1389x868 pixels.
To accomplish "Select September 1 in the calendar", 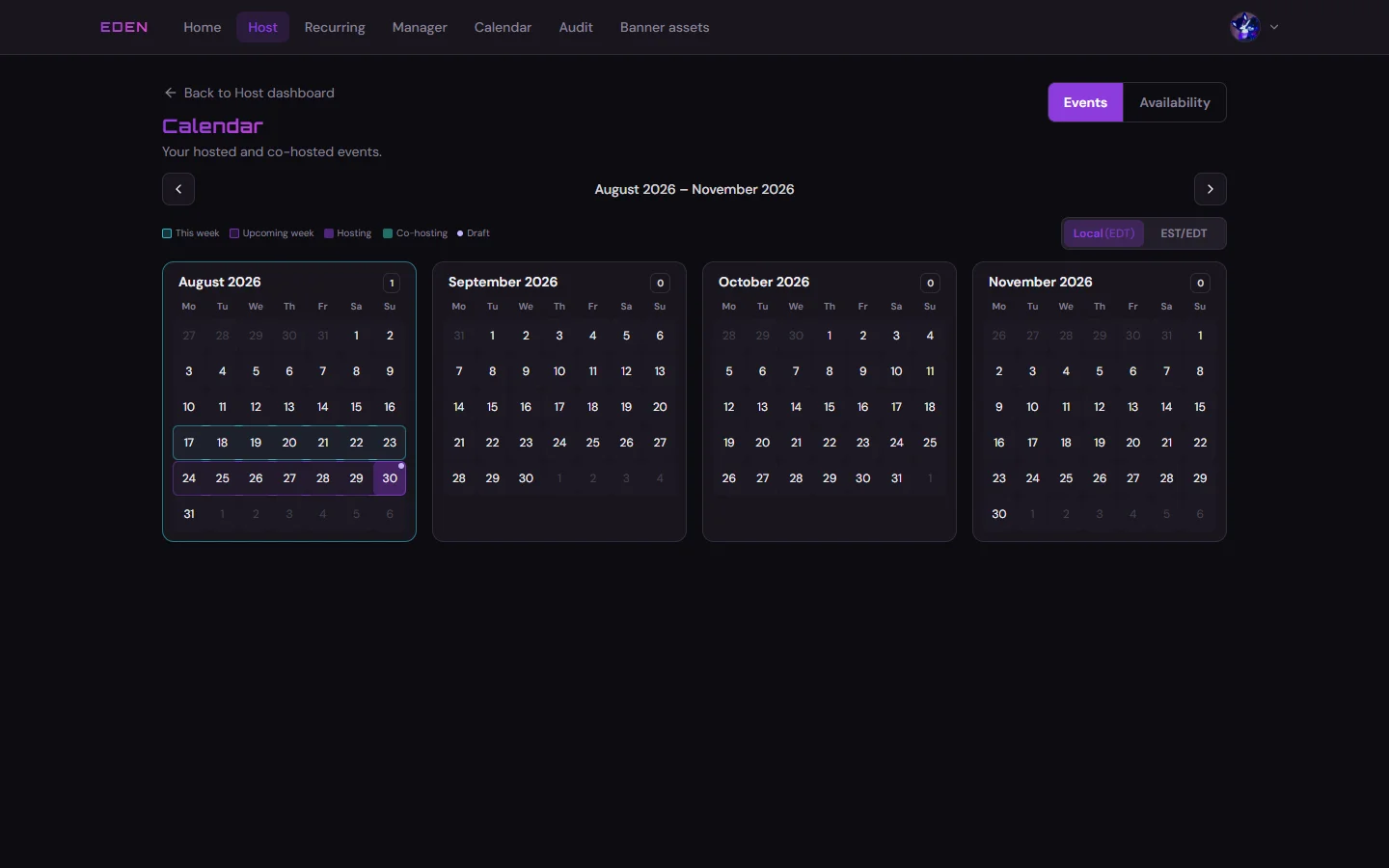I will click(492, 336).
